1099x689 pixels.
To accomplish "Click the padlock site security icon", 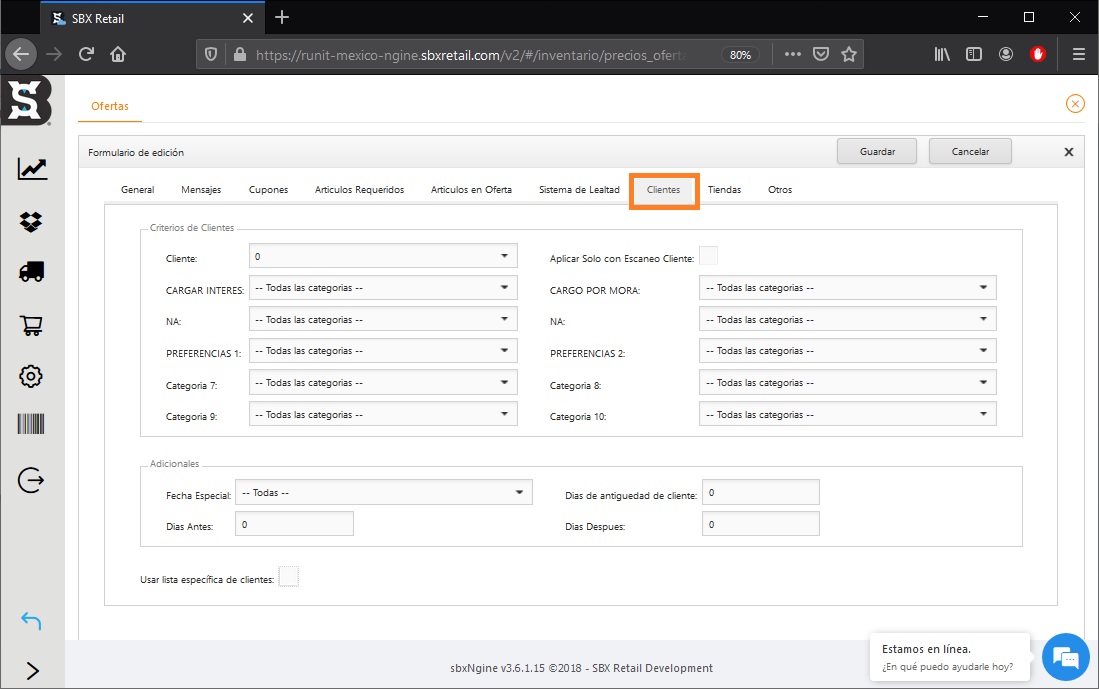I will coord(240,54).
